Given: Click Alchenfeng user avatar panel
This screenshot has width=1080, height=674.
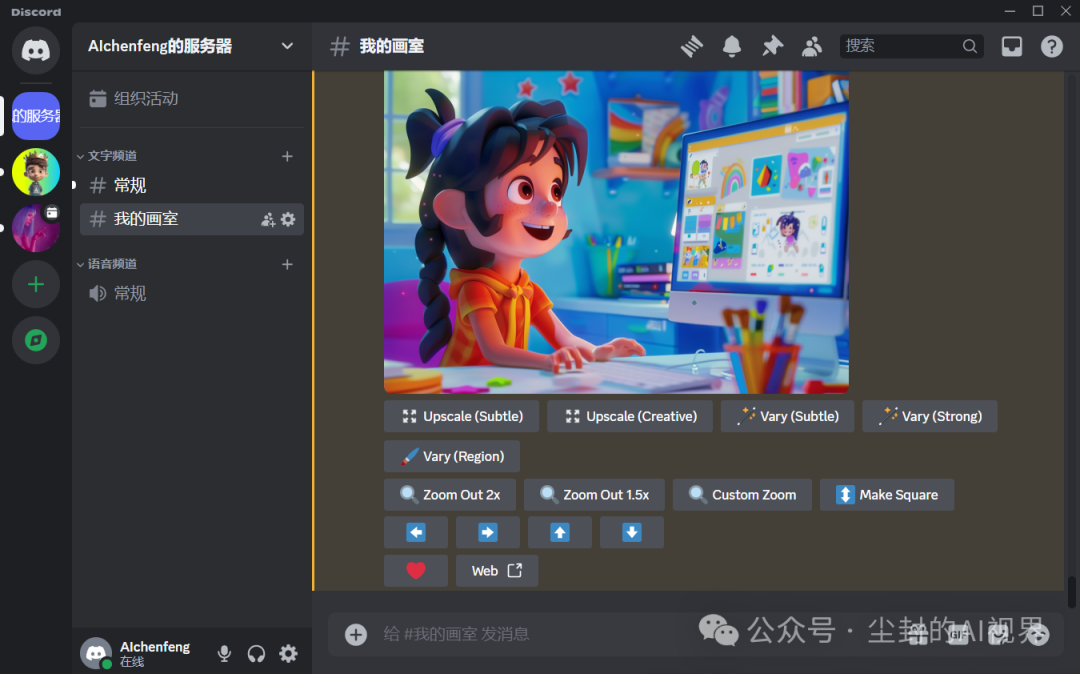Looking at the screenshot, I should point(138,653).
